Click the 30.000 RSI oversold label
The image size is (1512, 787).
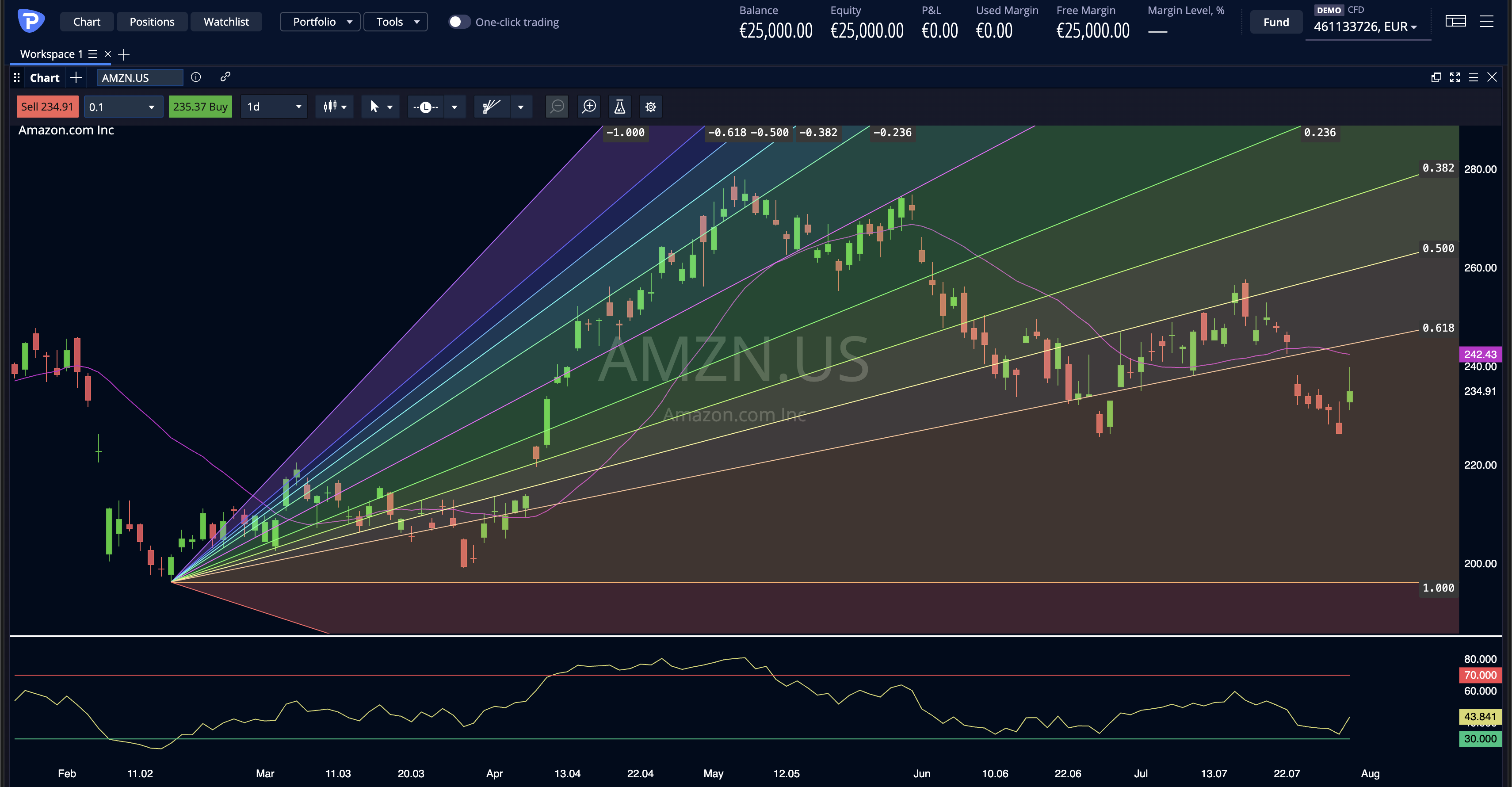pos(1480,739)
